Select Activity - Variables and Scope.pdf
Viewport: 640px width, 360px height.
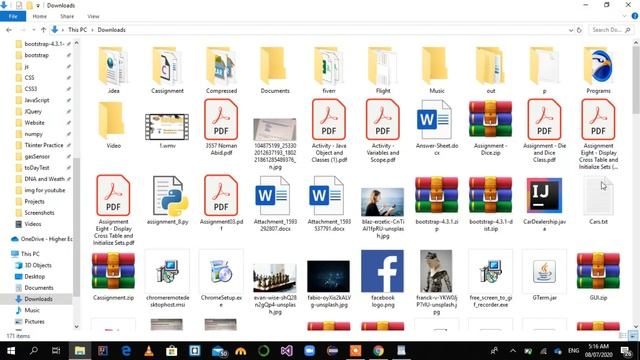click(383, 131)
